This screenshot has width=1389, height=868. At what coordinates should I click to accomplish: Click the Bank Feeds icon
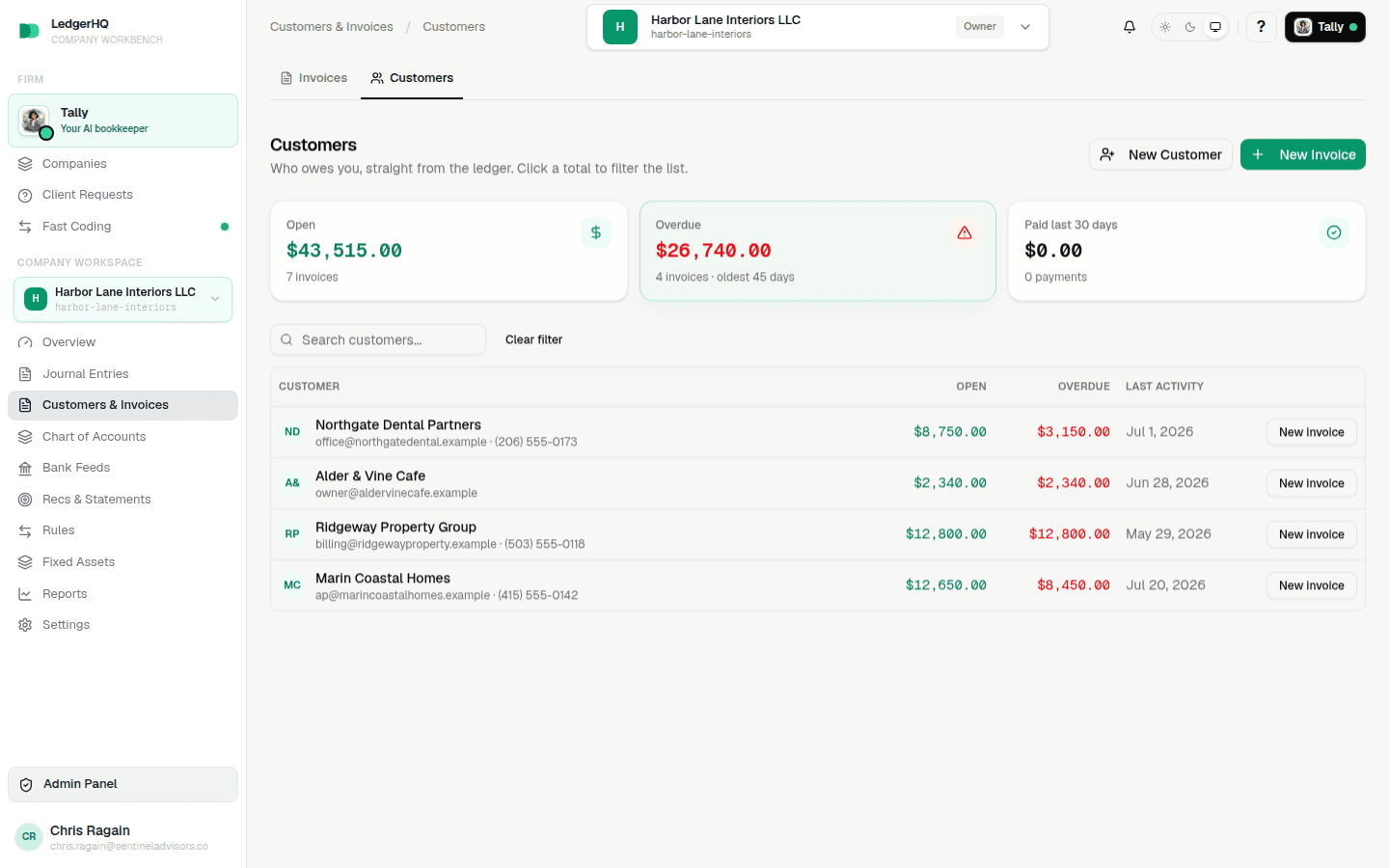point(25,468)
